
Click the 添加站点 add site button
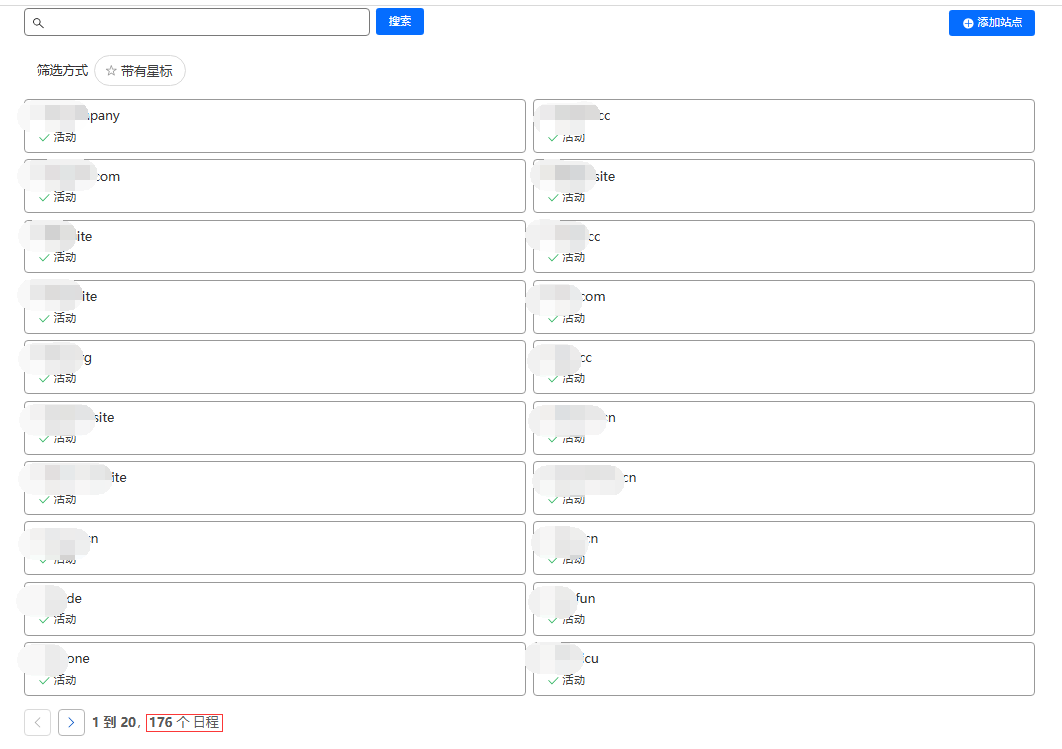click(x=991, y=23)
